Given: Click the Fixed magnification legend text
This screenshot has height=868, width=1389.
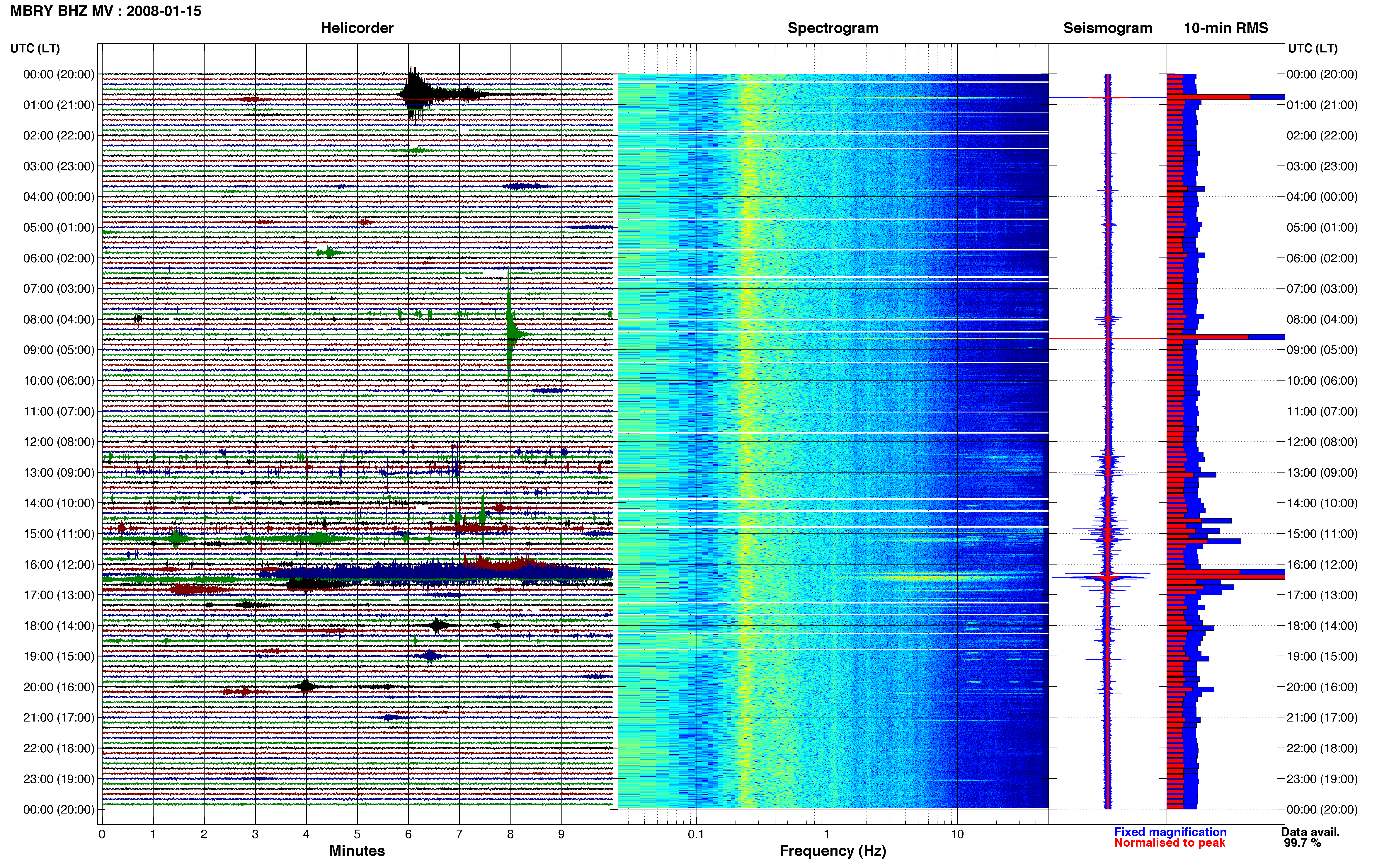Looking at the screenshot, I should (x=1170, y=832).
